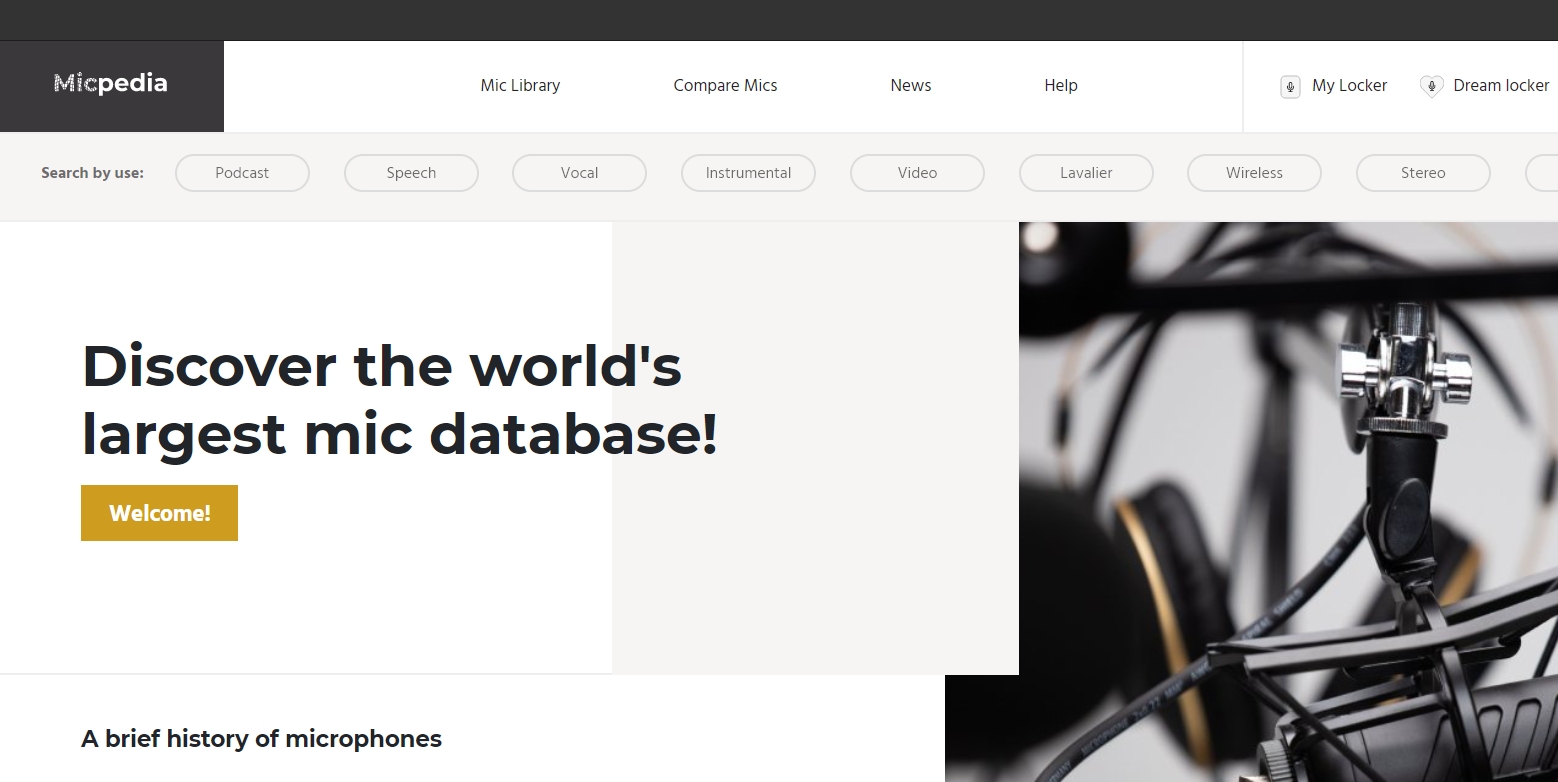Toggle the Podcast use filter

[x=242, y=172]
